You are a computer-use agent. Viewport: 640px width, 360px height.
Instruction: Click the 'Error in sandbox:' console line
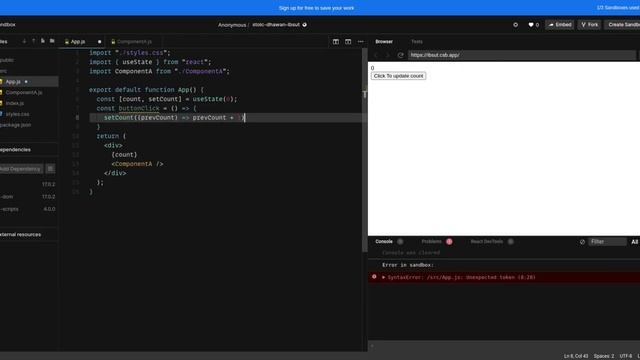coord(408,265)
